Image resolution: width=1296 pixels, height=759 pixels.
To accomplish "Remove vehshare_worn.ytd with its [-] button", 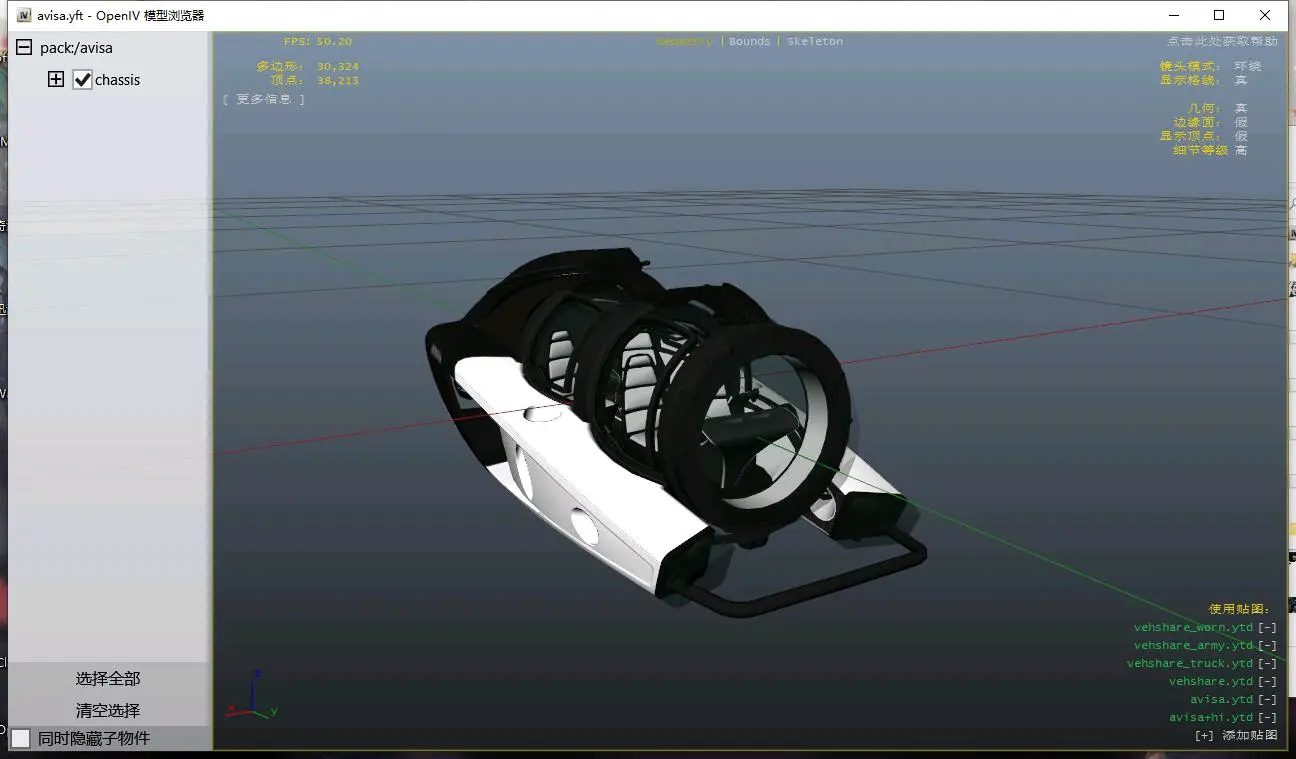I will pyautogui.click(x=1267, y=628).
